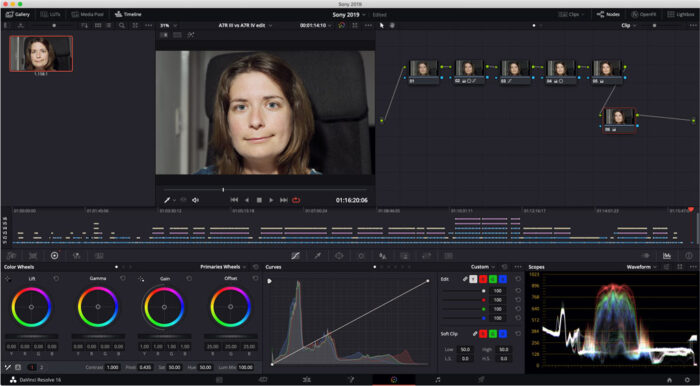Open the RGB Mixer palette
This screenshot has width=700, height=386.
click(x=76, y=256)
